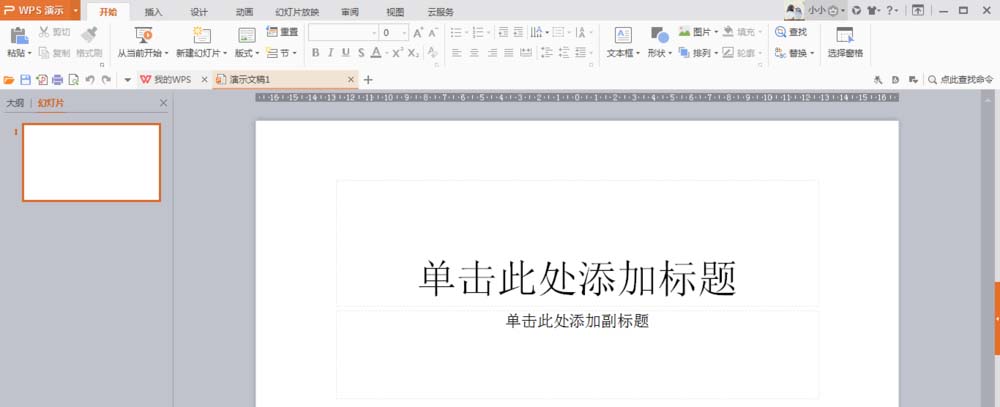
Task: Open the Shapes (形状) tool
Action: click(659, 36)
